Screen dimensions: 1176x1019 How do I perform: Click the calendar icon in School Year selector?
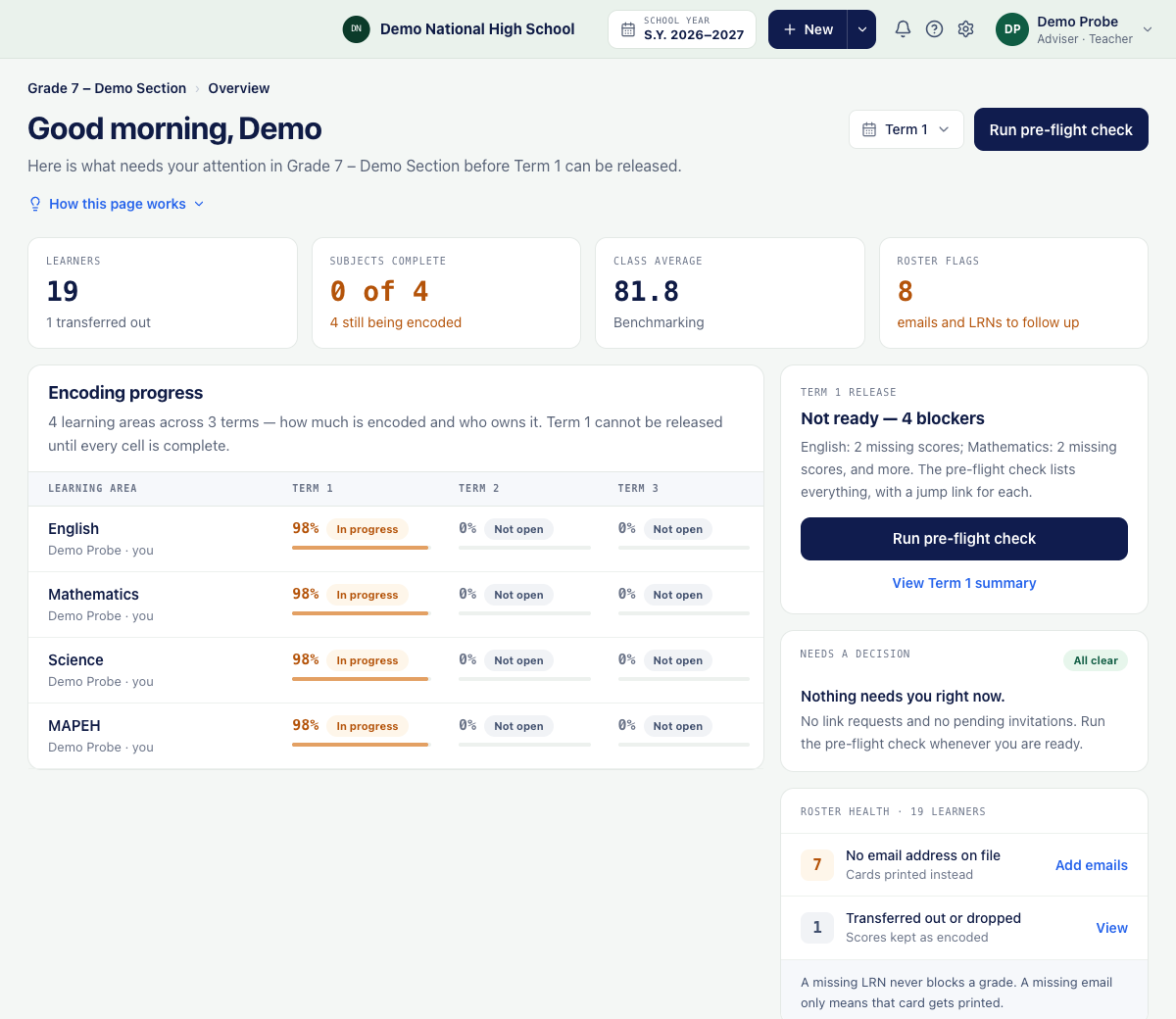pyautogui.click(x=628, y=29)
